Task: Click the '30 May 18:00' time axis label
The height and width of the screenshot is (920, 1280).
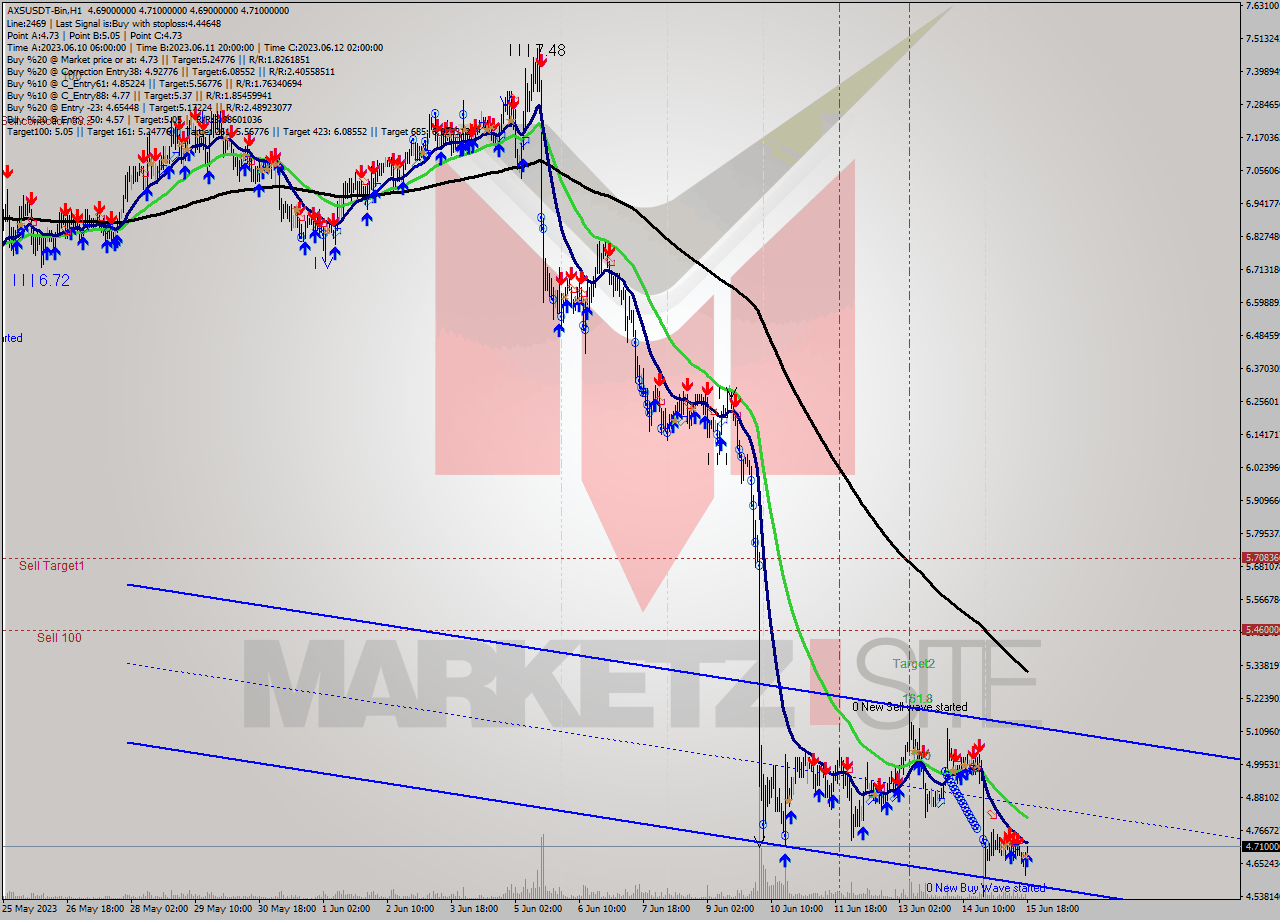Action: pyautogui.click(x=287, y=910)
